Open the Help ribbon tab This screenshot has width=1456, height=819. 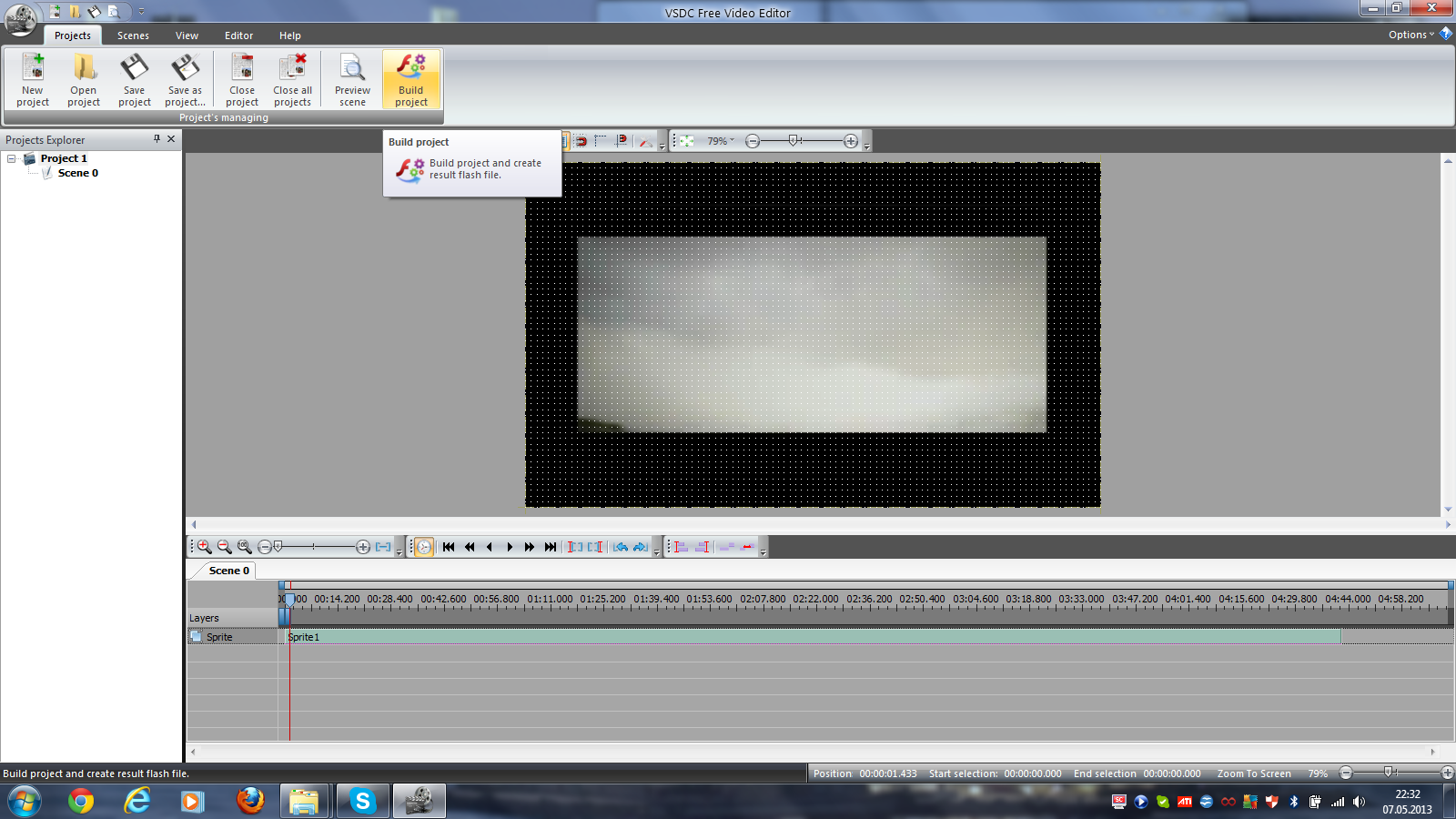290,35
